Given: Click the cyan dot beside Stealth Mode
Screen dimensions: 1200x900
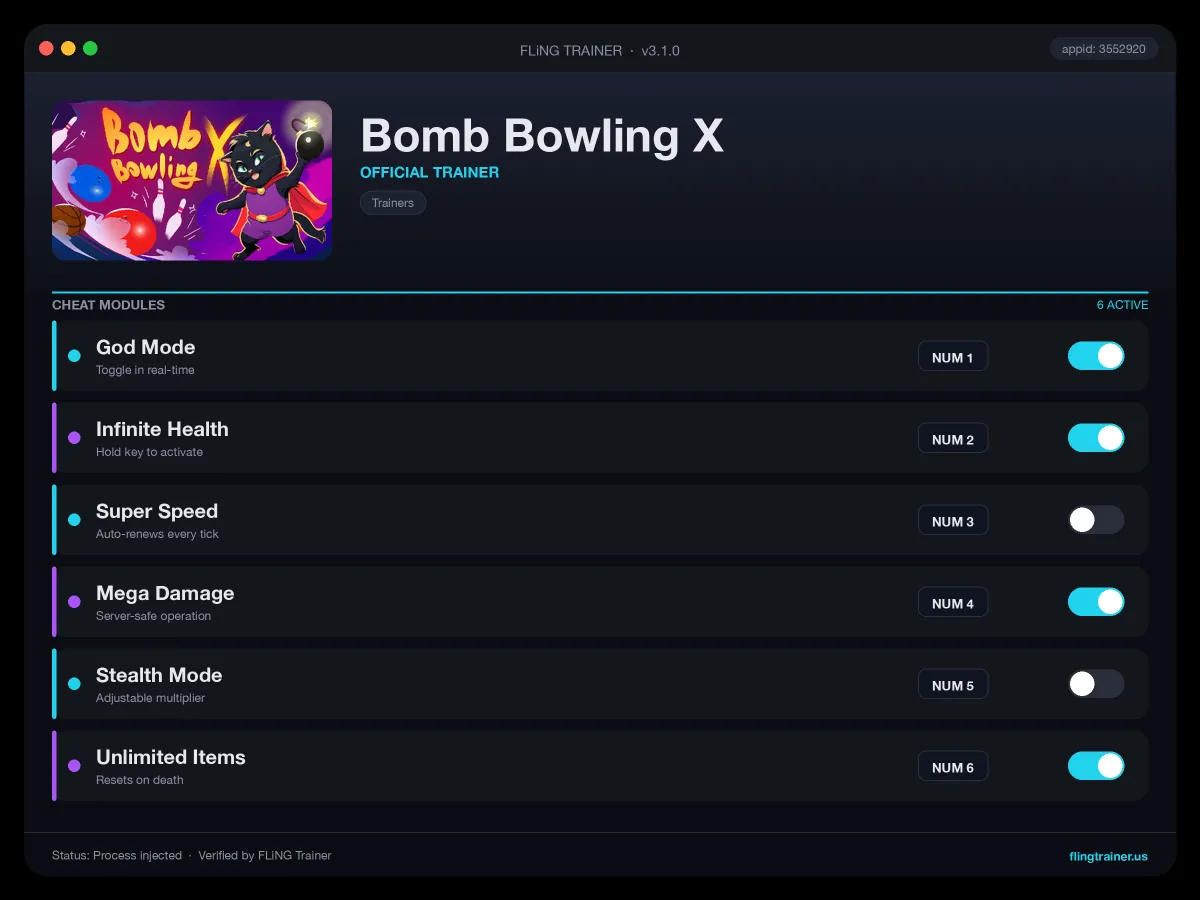Looking at the screenshot, I should click(x=74, y=684).
